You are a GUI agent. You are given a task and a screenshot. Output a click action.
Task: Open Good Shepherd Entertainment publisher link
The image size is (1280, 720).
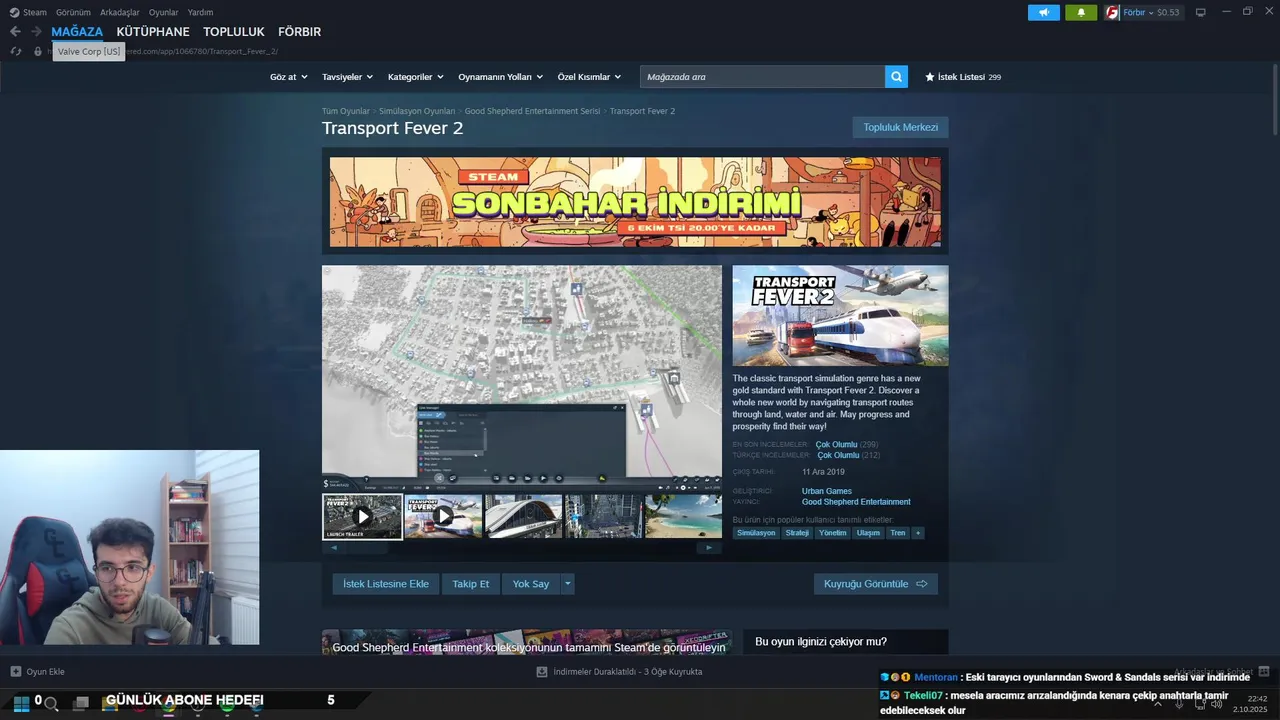pos(856,502)
